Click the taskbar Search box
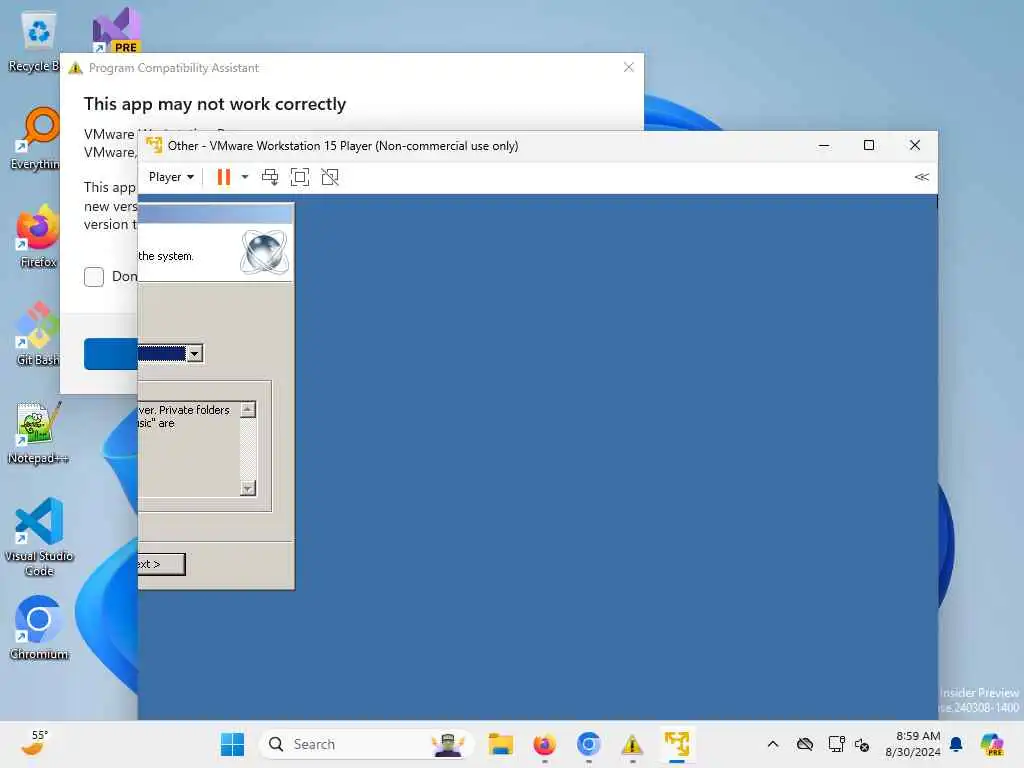 pyautogui.click(x=366, y=744)
